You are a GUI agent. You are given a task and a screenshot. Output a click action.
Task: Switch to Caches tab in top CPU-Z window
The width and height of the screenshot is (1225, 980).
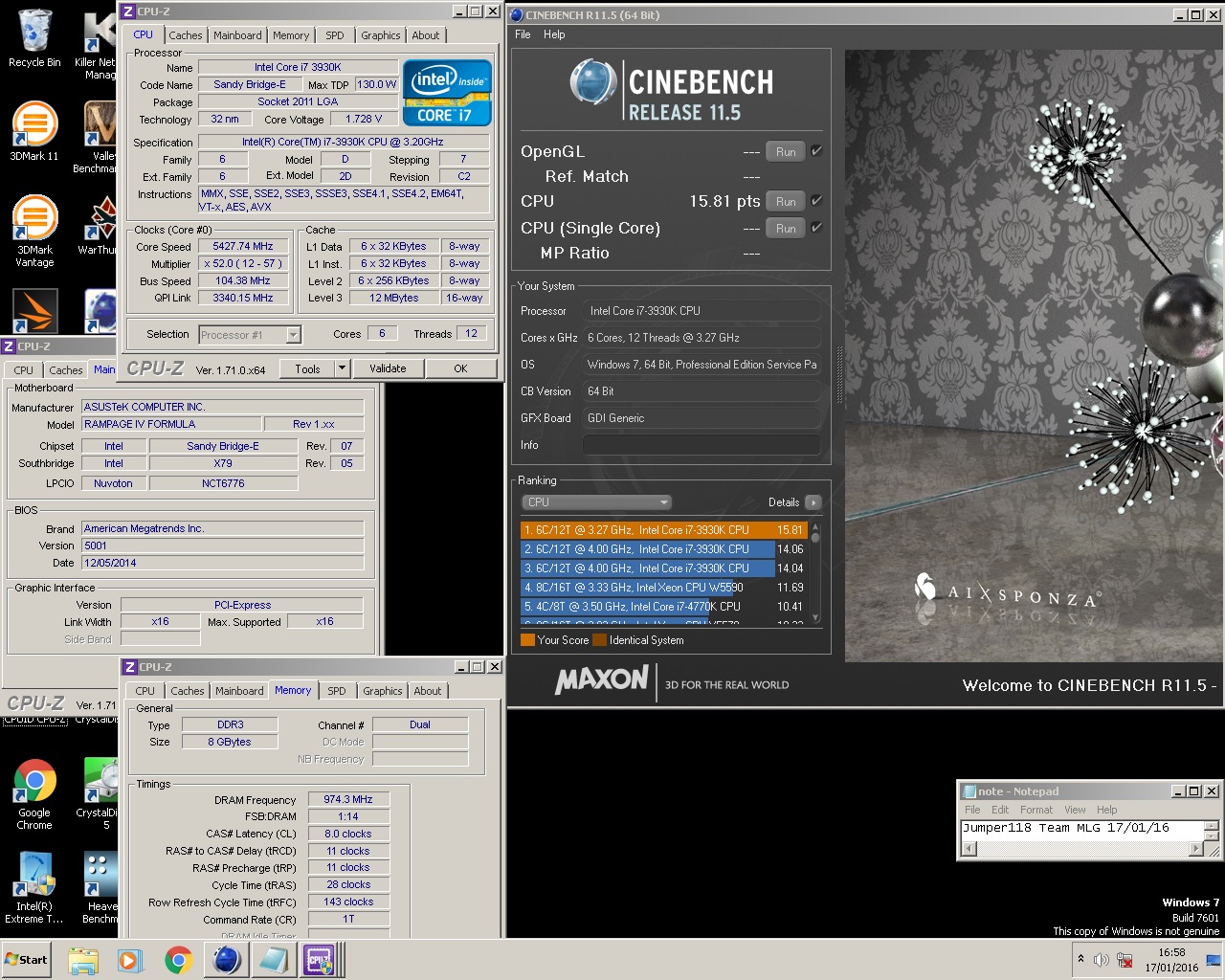[x=186, y=35]
